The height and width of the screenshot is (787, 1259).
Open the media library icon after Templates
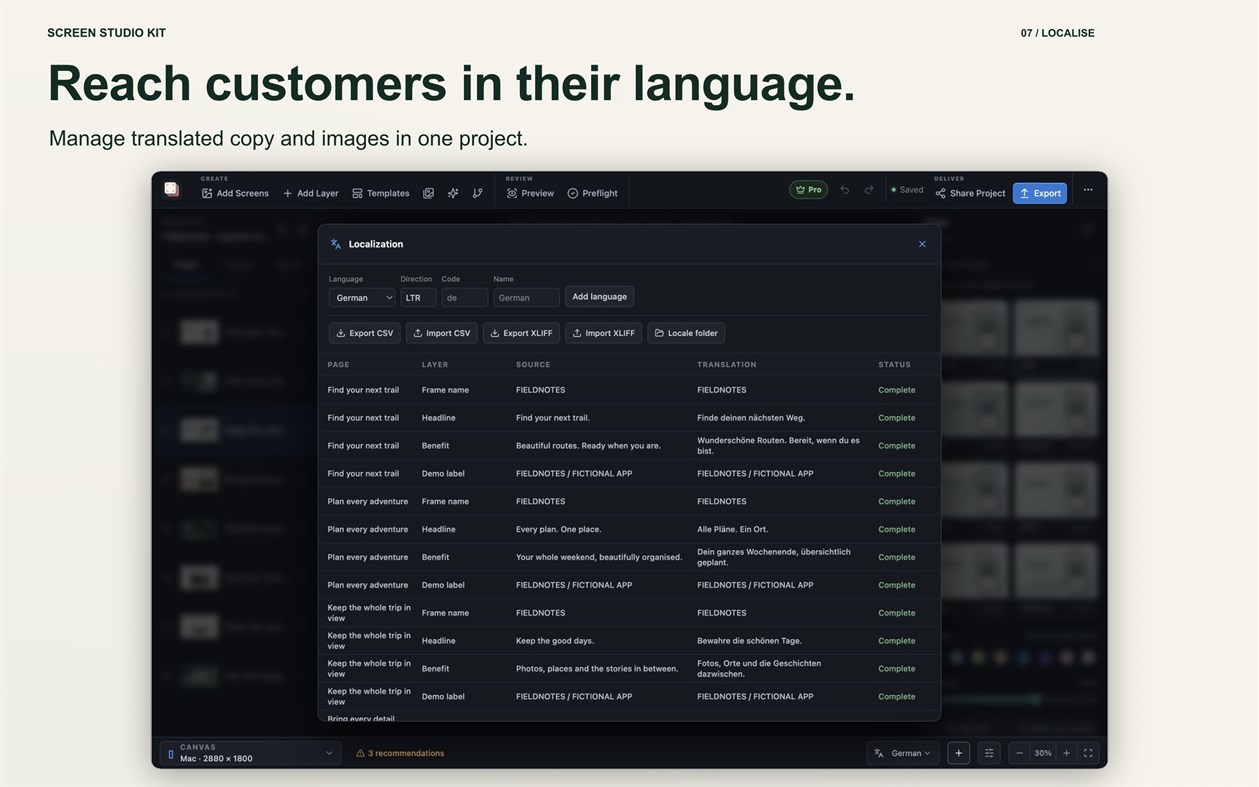click(428, 193)
